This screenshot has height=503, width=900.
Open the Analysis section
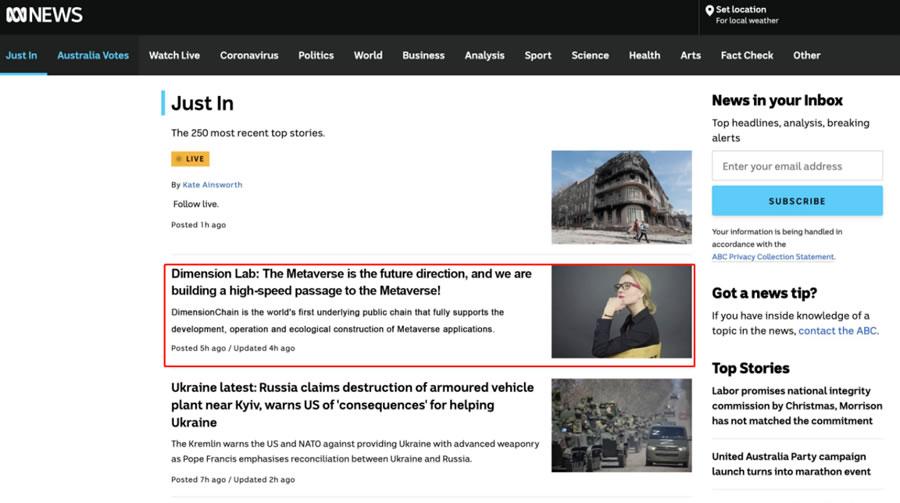(x=484, y=55)
